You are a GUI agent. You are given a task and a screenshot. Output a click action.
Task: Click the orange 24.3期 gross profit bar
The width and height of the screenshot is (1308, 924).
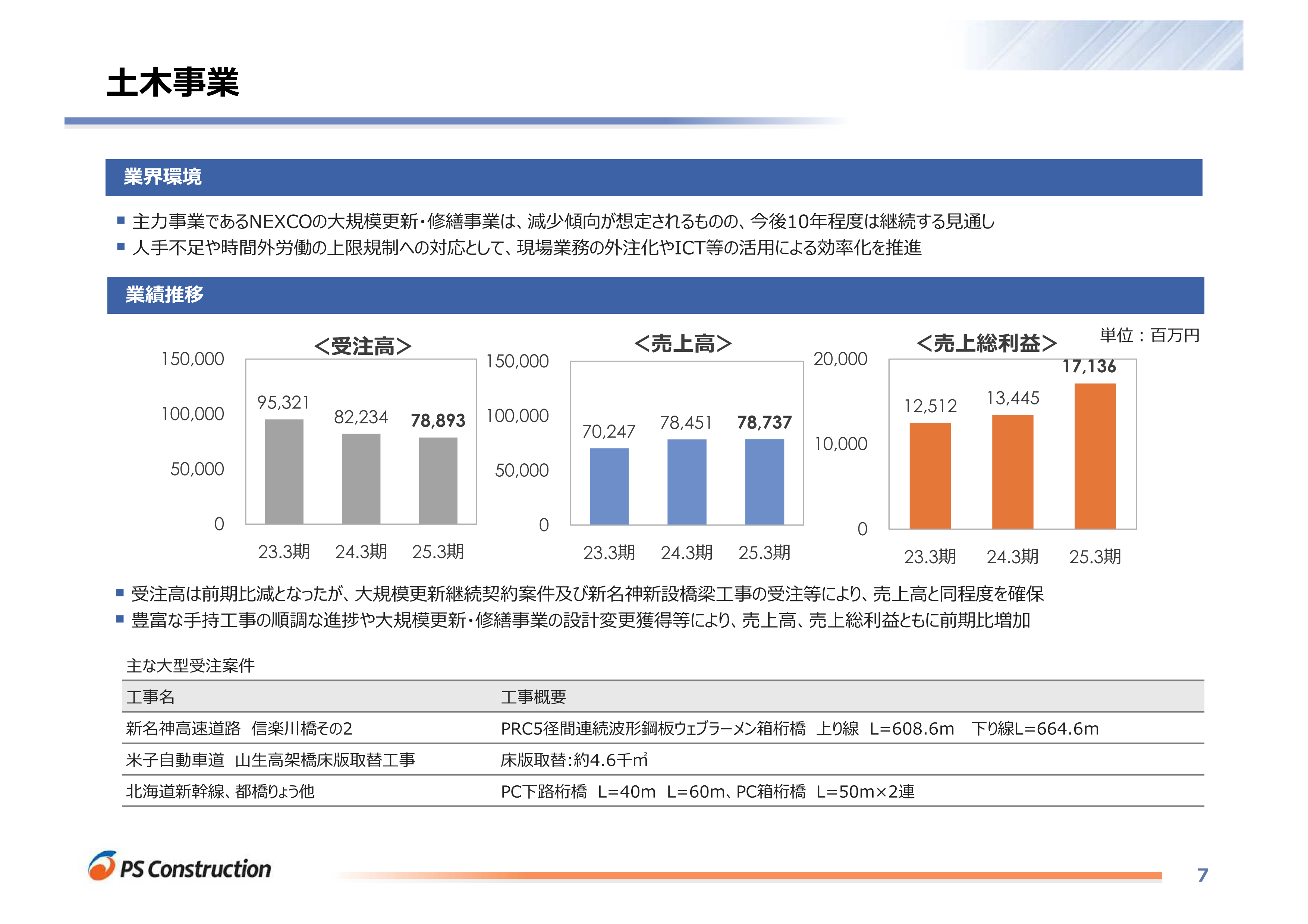tap(1013, 472)
